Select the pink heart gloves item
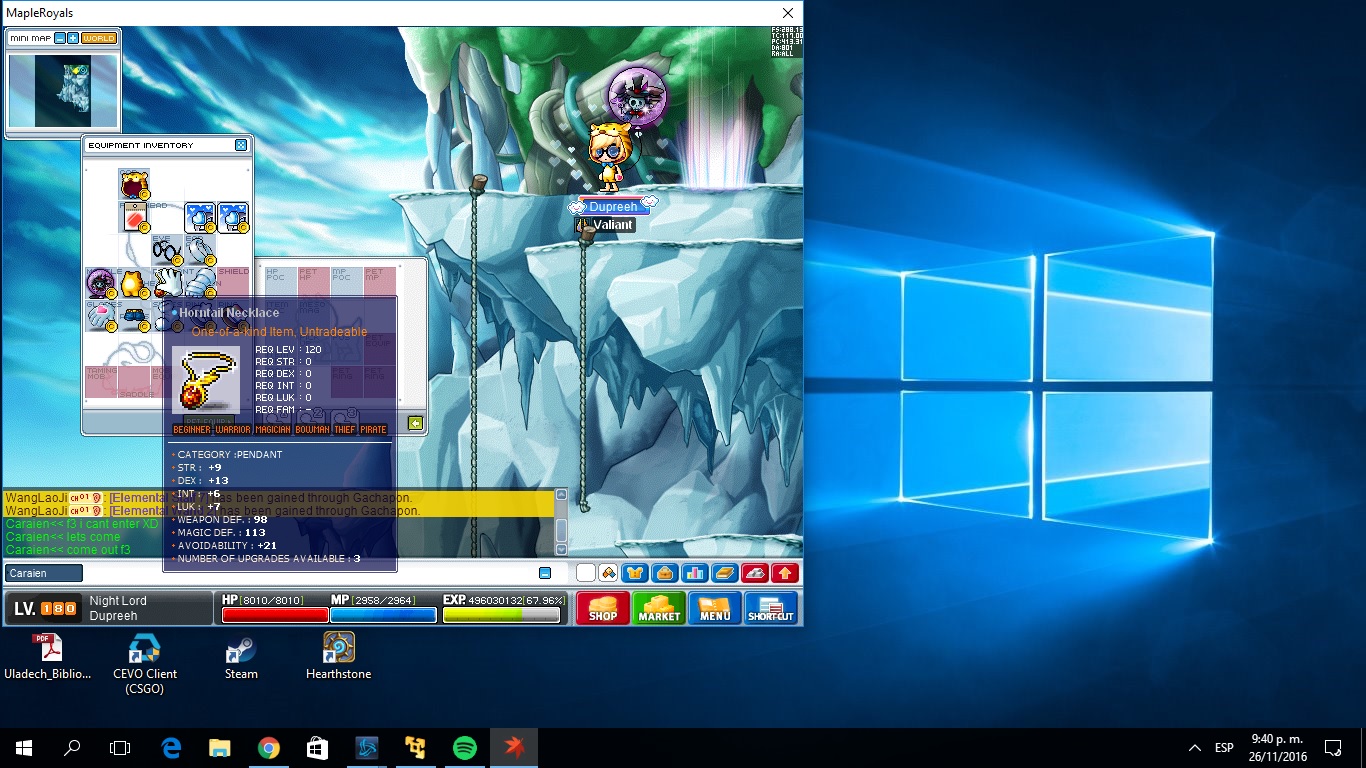 pos(101,316)
